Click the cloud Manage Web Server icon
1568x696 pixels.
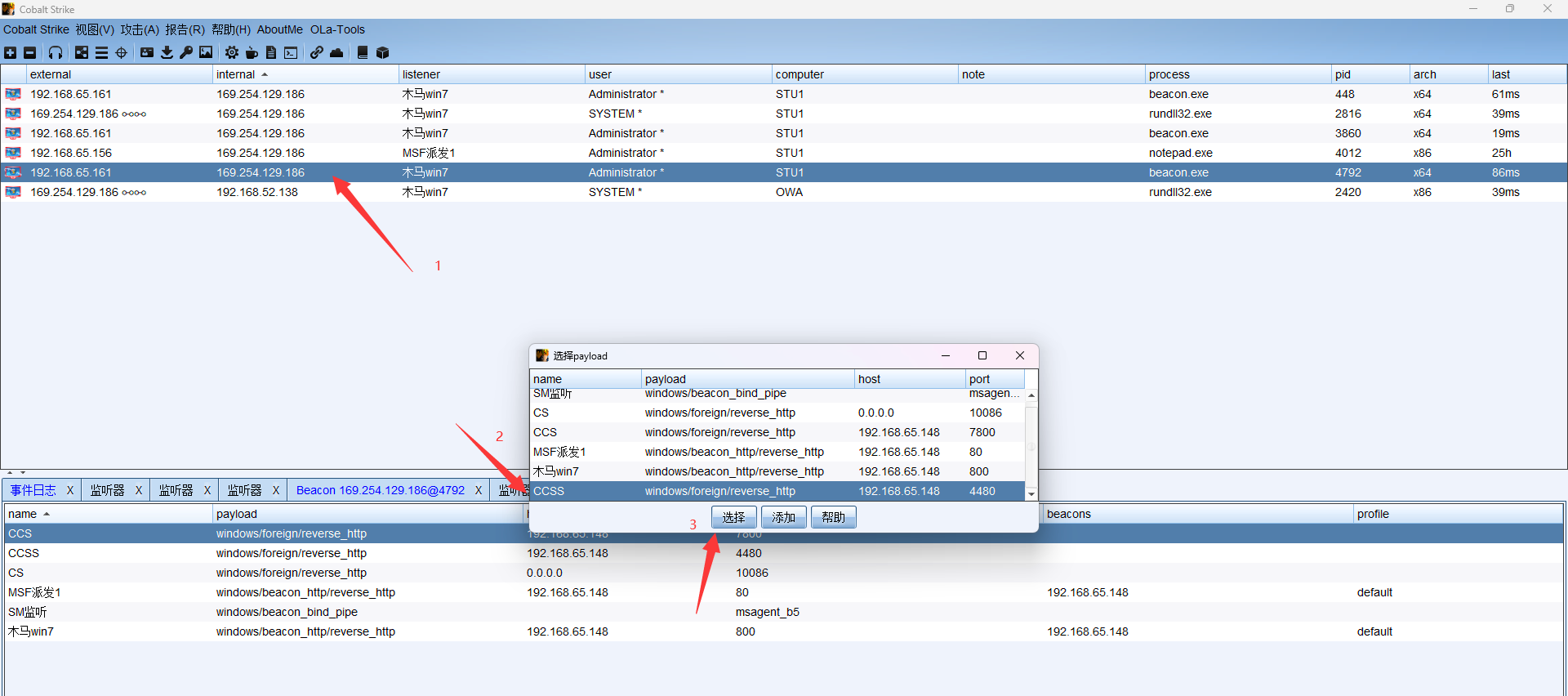pos(336,53)
